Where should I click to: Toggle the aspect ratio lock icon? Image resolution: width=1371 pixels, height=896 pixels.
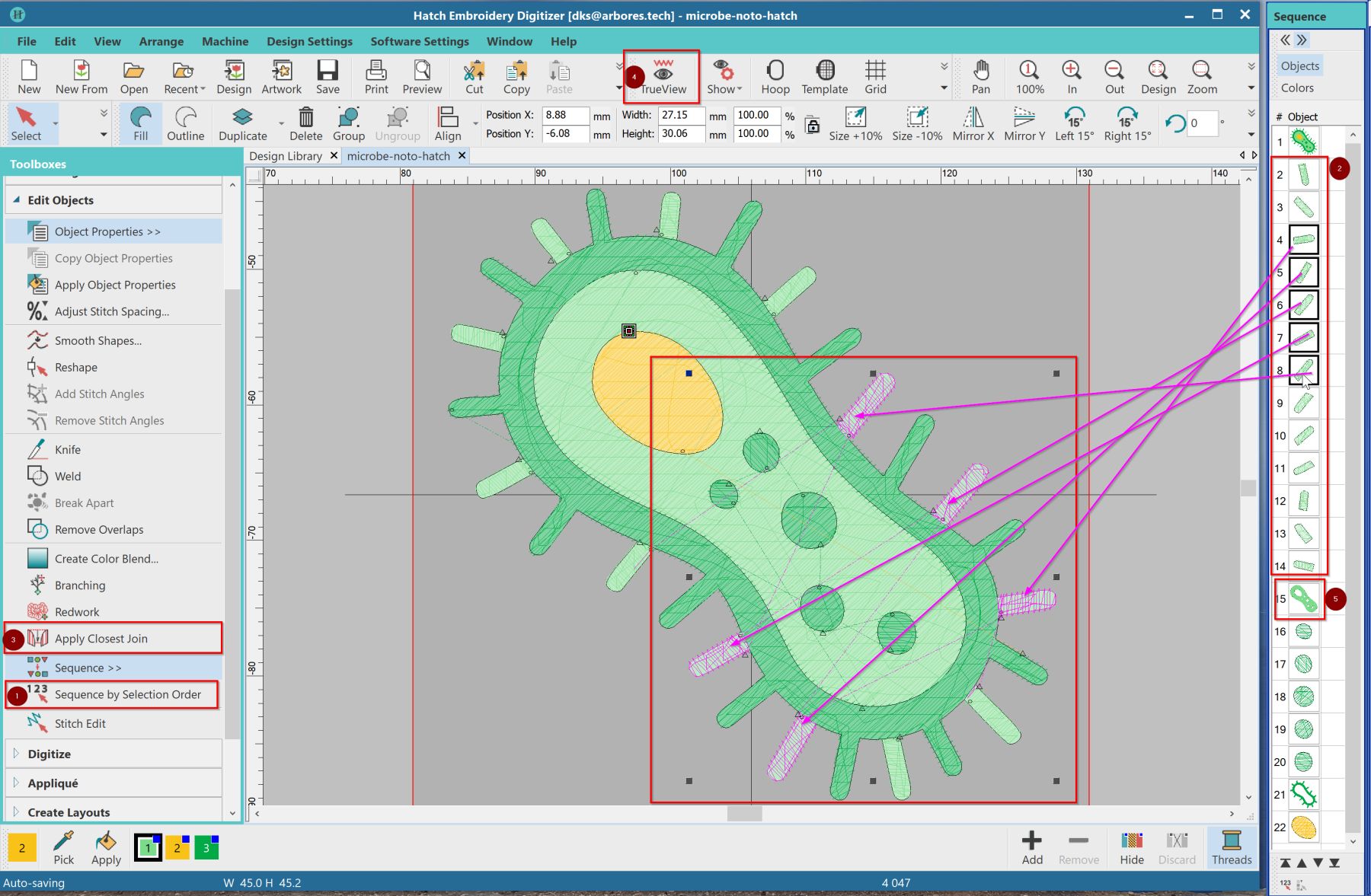tap(813, 126)
